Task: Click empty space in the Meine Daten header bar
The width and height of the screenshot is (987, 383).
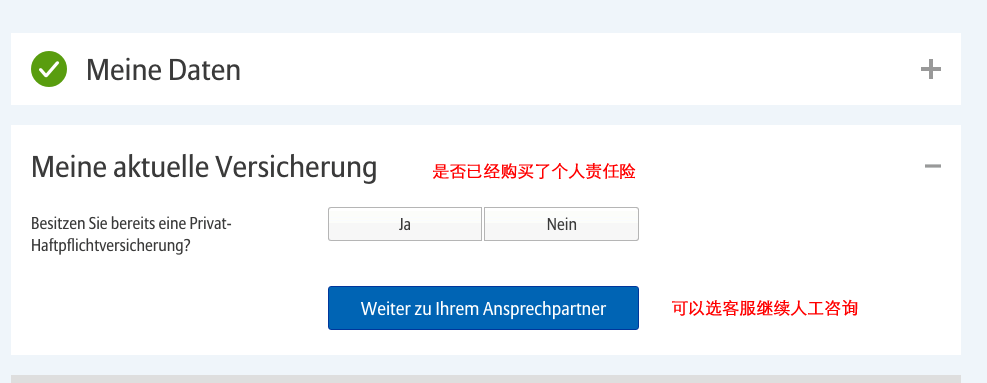Action: [567, 69]
